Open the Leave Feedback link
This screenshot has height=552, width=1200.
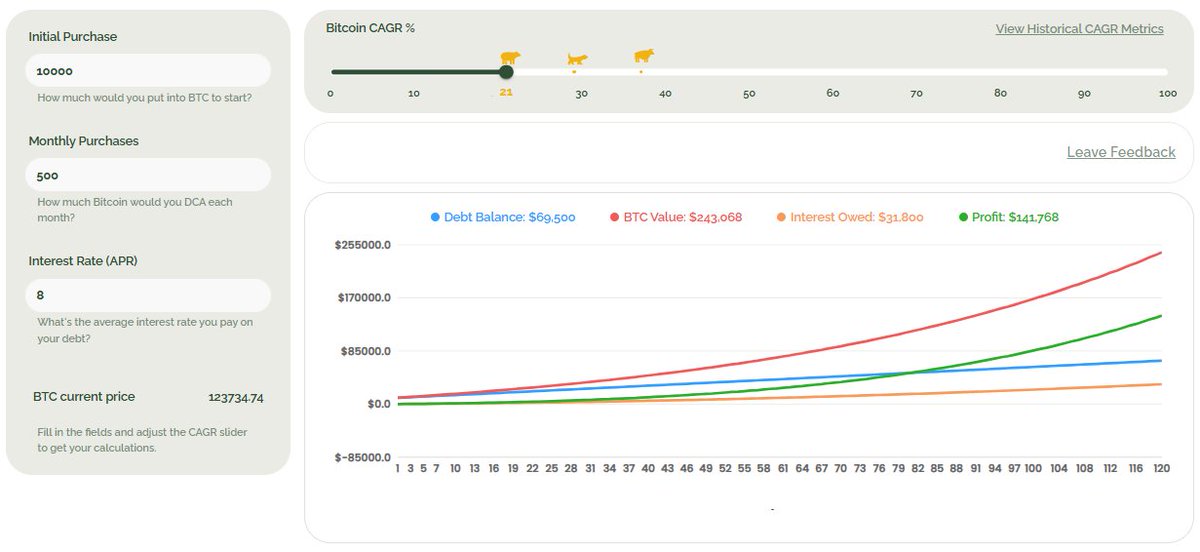(x=1121, y=152)
